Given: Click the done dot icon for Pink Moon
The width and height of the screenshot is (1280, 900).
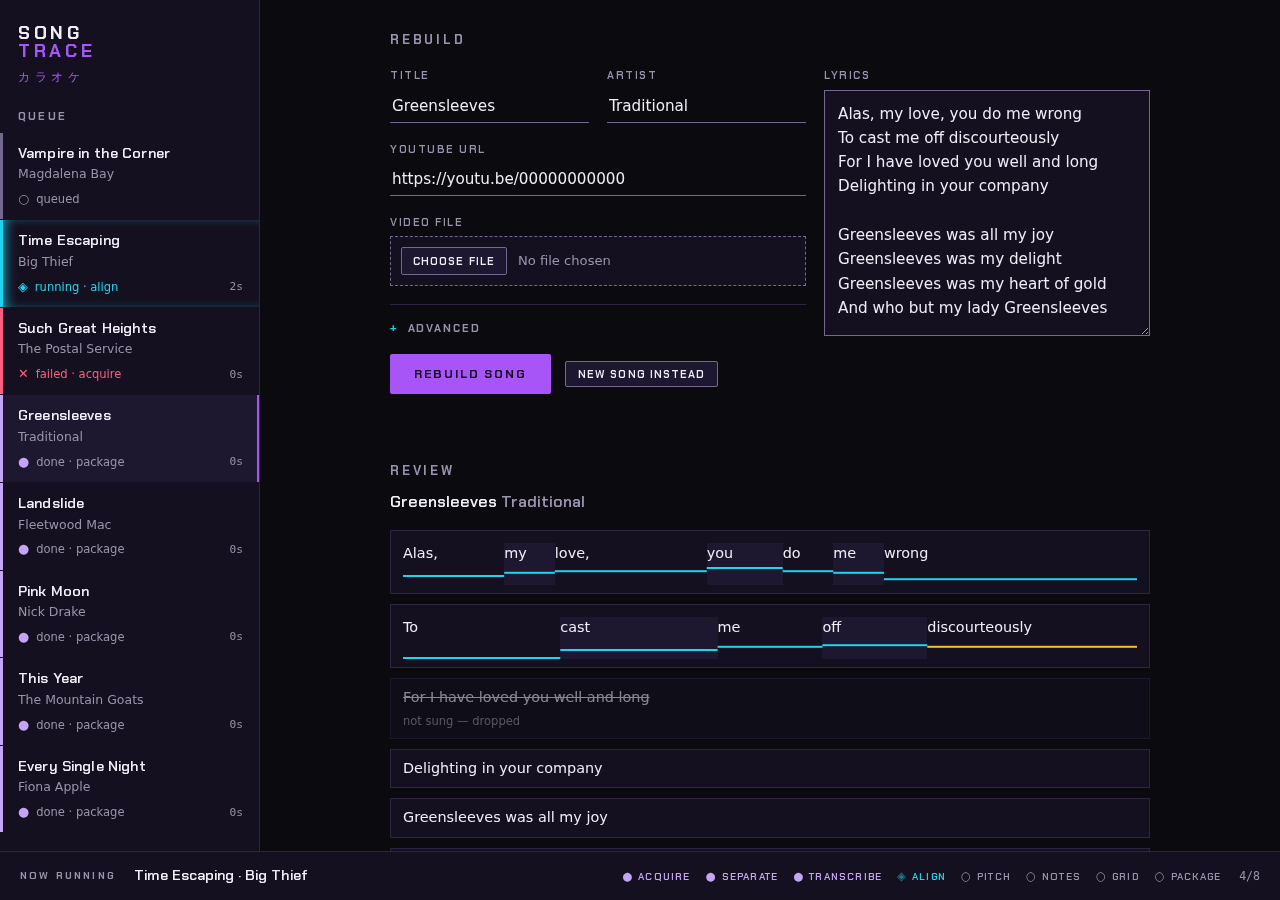Looking at the screenshot, I should click(24, 637).
